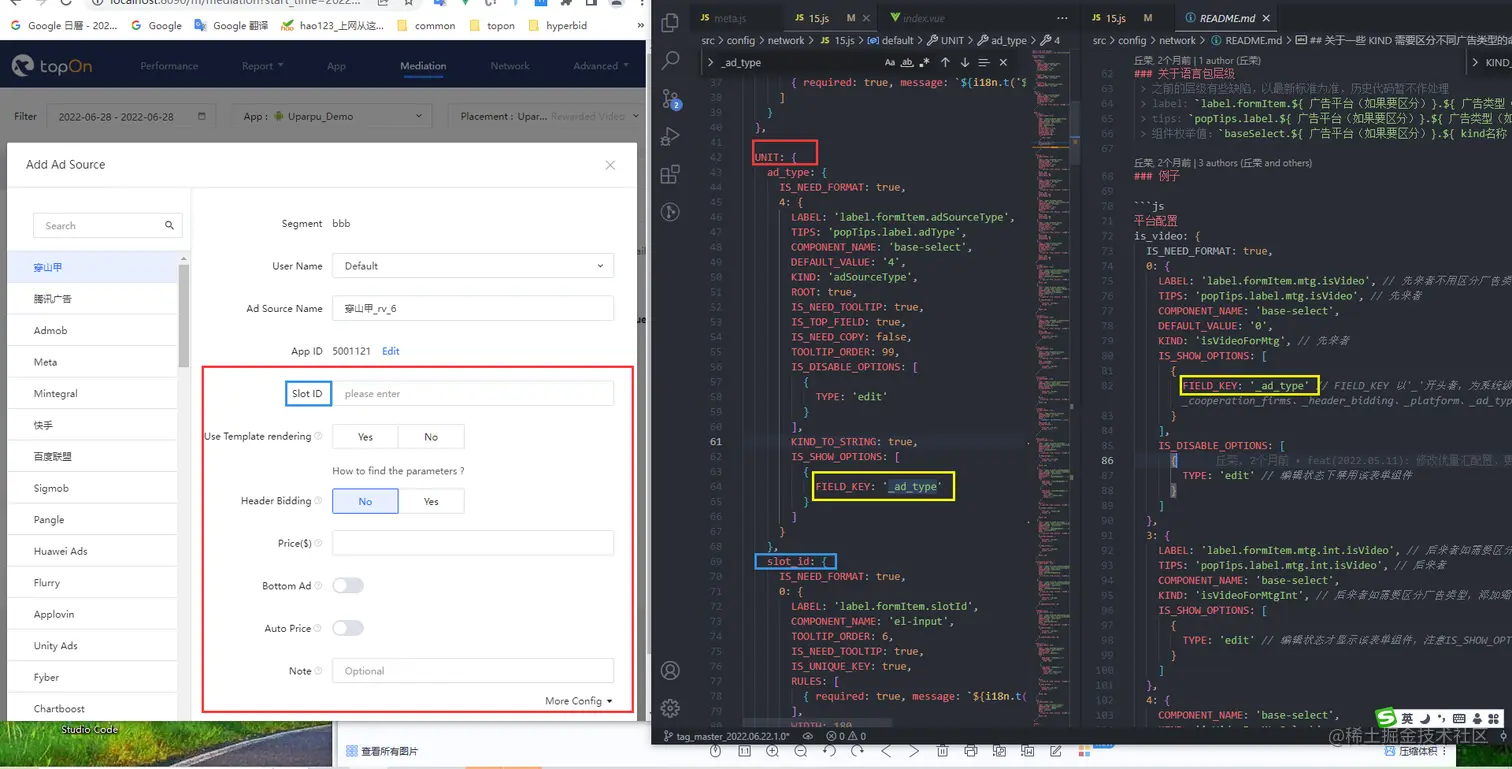1512x769 pixels.
Task: Click the Sogou input method logo
Action: tap(1386, 718)
